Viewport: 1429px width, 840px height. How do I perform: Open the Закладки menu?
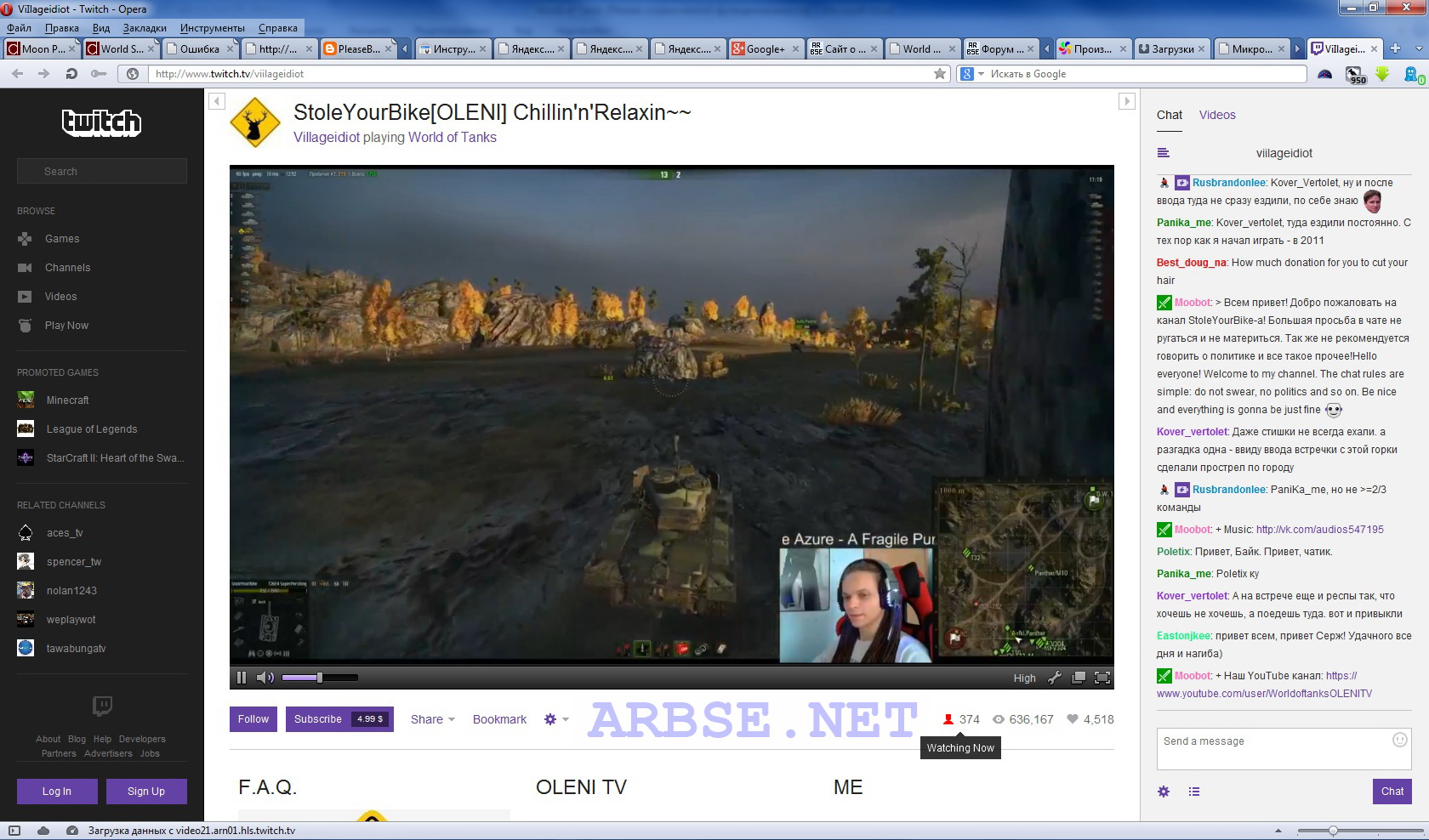pyautogui.click(x=145, y=28)
